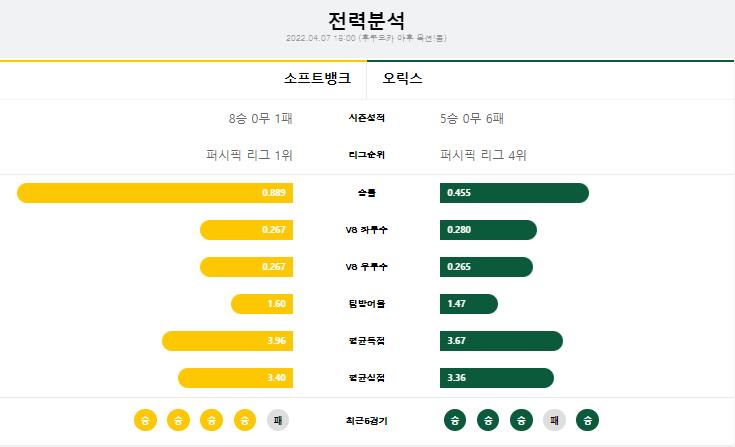This screenshot has width=735, height=447.
Task: Click 소프트뱅크's lone gray 패 result circle
Action: click(278, 420)
